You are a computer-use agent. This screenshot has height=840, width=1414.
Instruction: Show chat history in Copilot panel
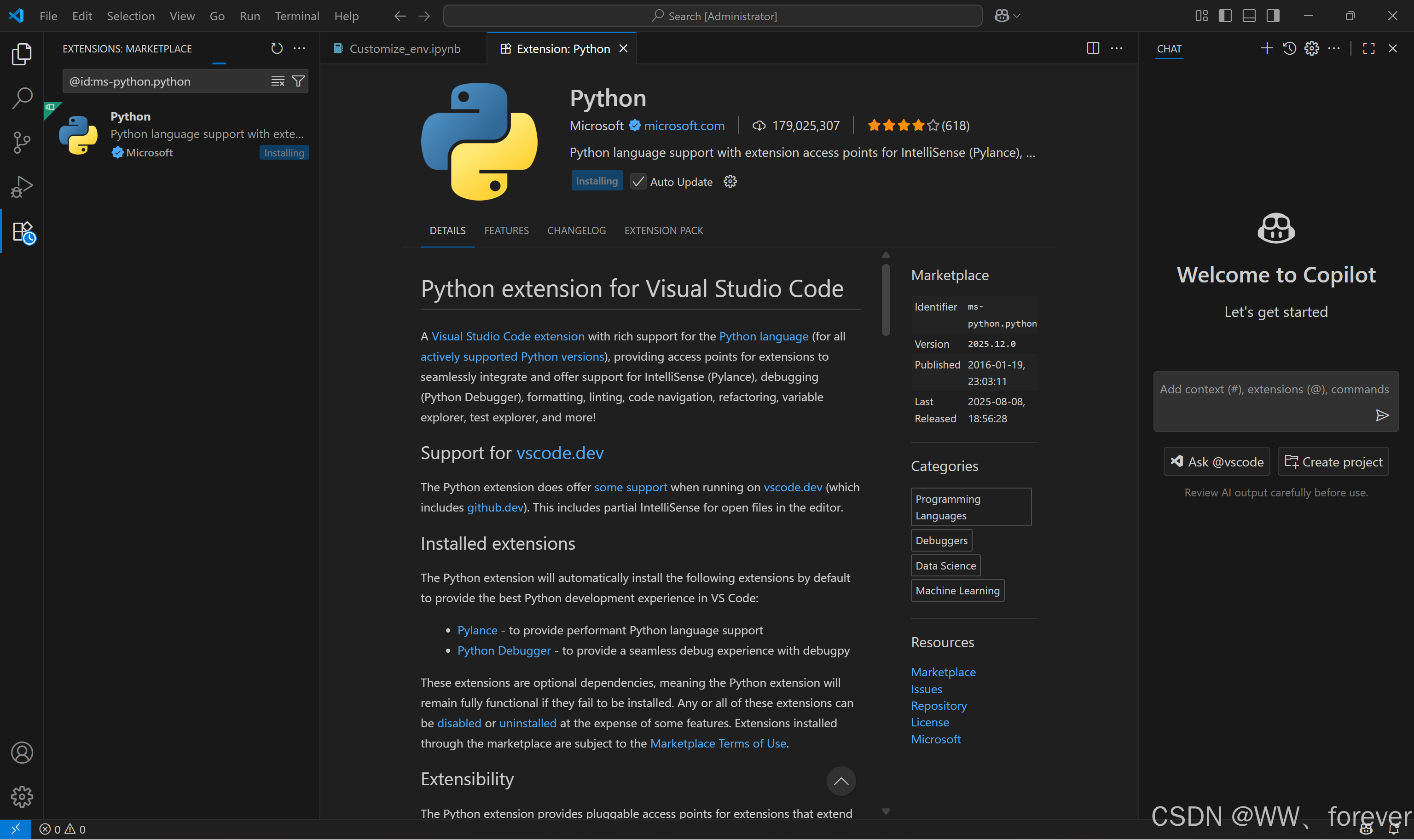1289,49
